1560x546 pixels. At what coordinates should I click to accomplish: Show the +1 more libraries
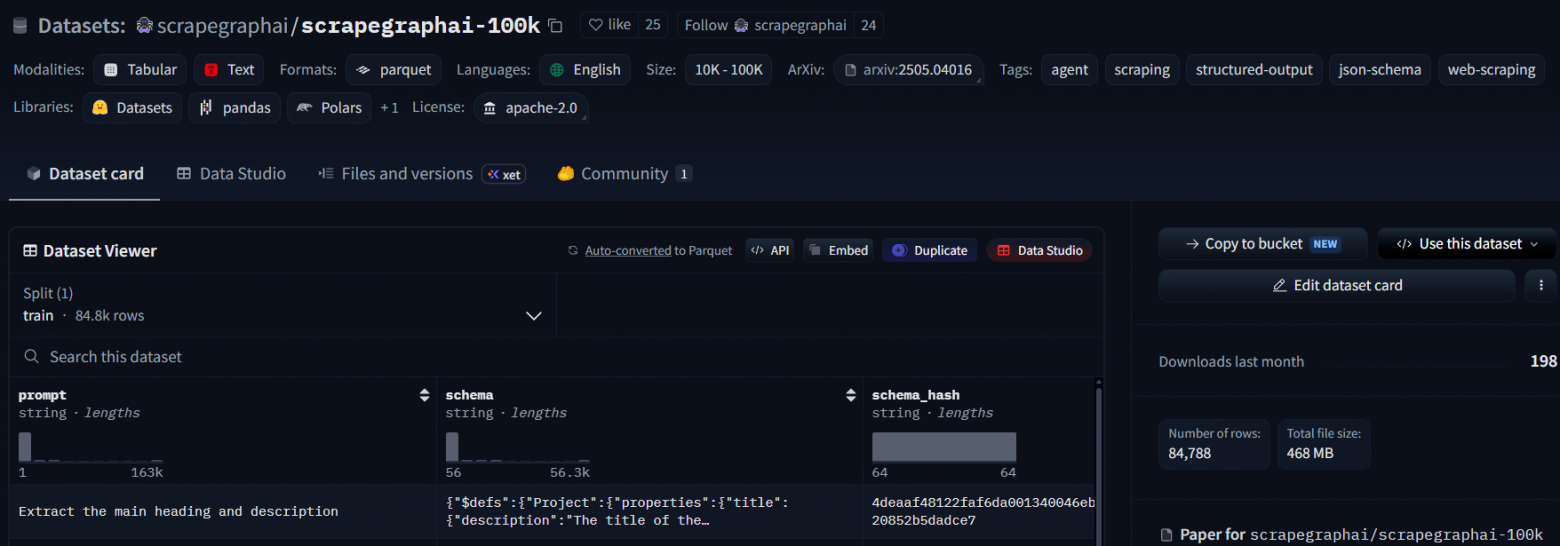point(389,107)
